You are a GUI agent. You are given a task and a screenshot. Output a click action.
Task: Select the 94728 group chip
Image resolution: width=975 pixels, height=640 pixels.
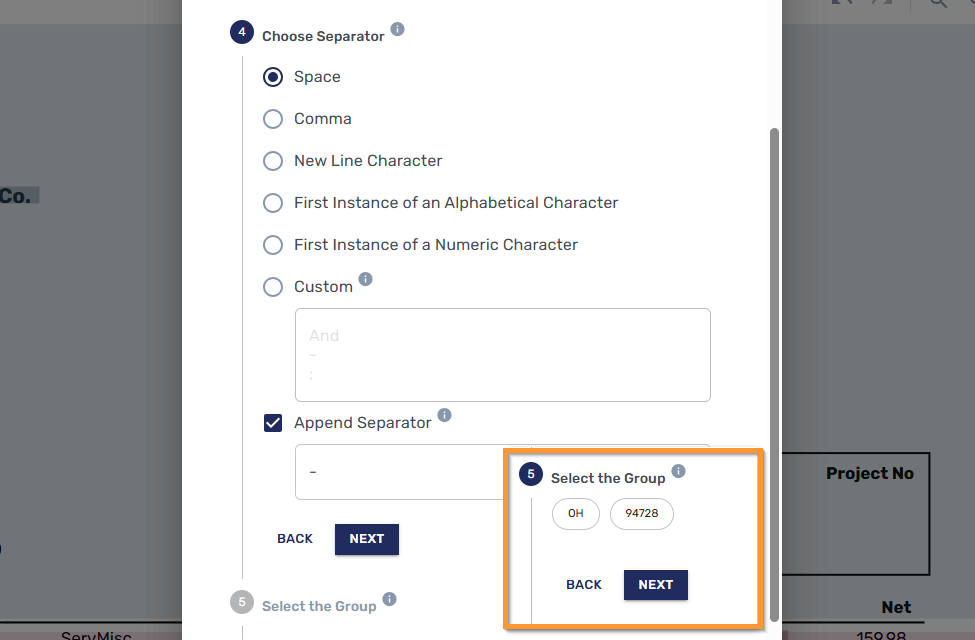pyautogui.click(x=642, y=514)
